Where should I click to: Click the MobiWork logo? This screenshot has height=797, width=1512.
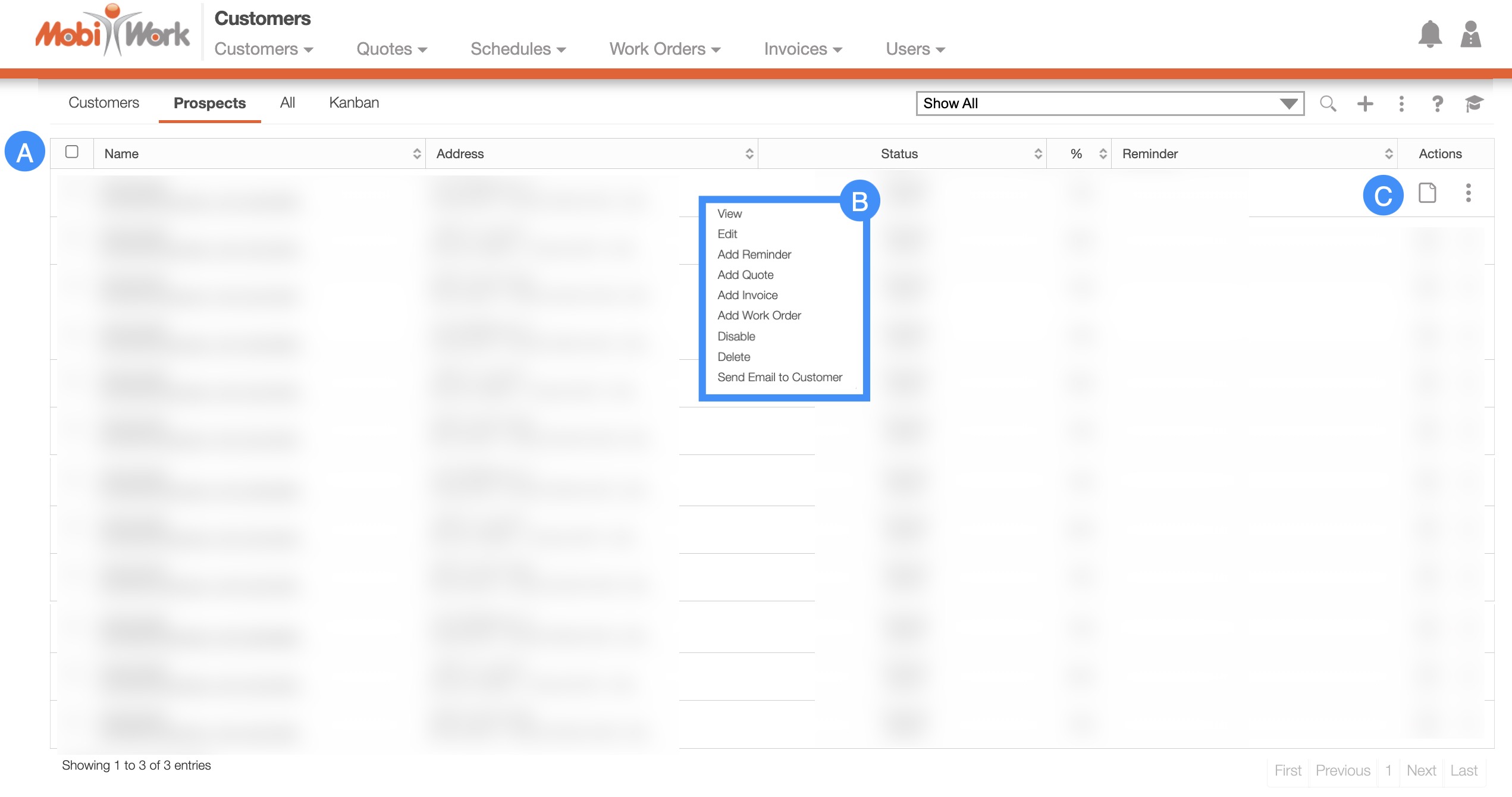tap(112, 32)
